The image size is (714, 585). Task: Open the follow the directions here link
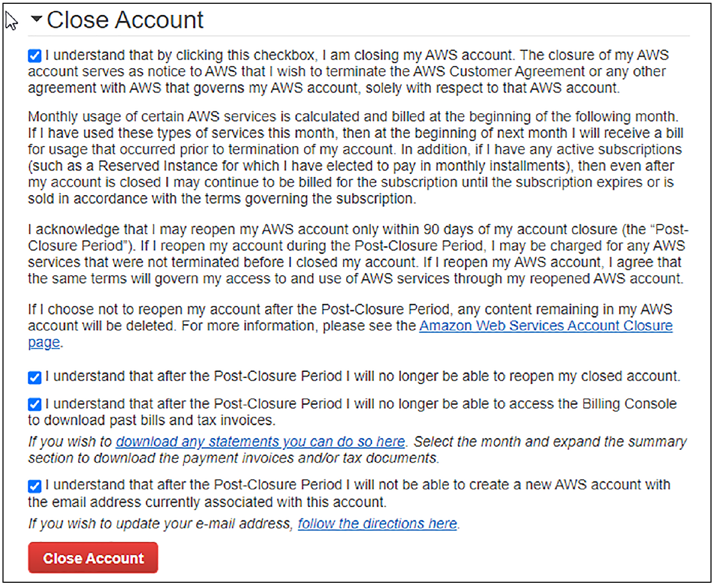[377, 524]
